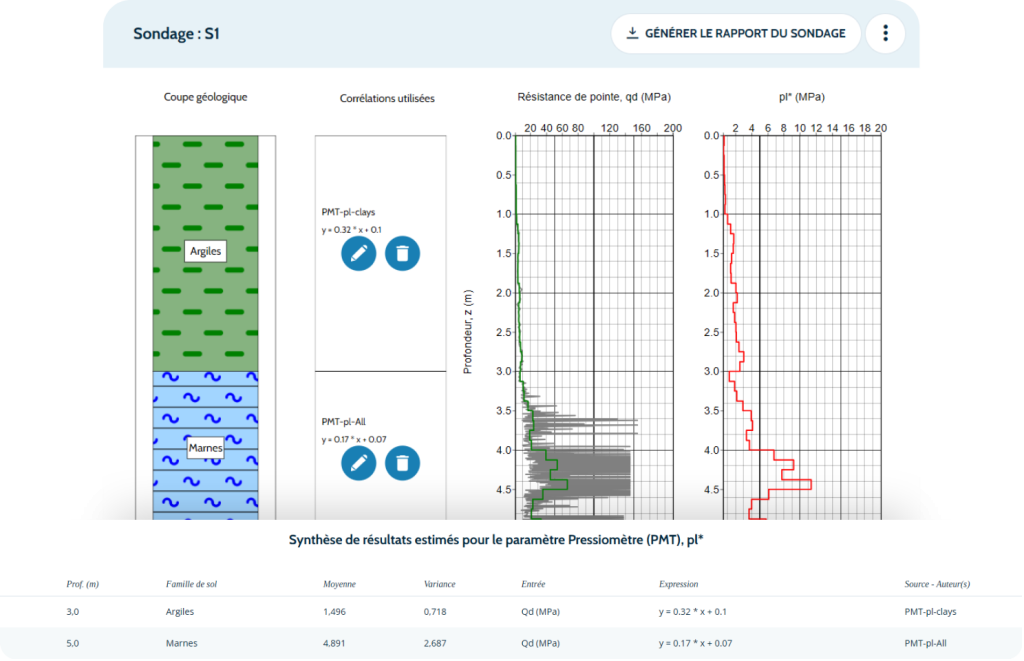Open the three-dot options menu

pyautogui.click(x=884, y=33)
